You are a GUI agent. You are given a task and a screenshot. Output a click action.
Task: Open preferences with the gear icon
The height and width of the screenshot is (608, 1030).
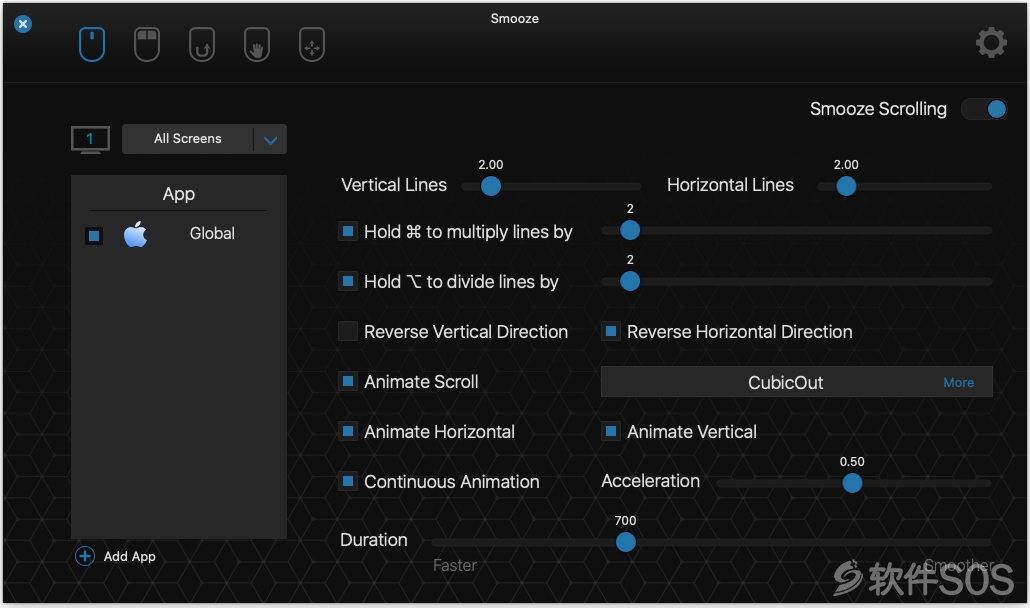[x=991, y=43]
